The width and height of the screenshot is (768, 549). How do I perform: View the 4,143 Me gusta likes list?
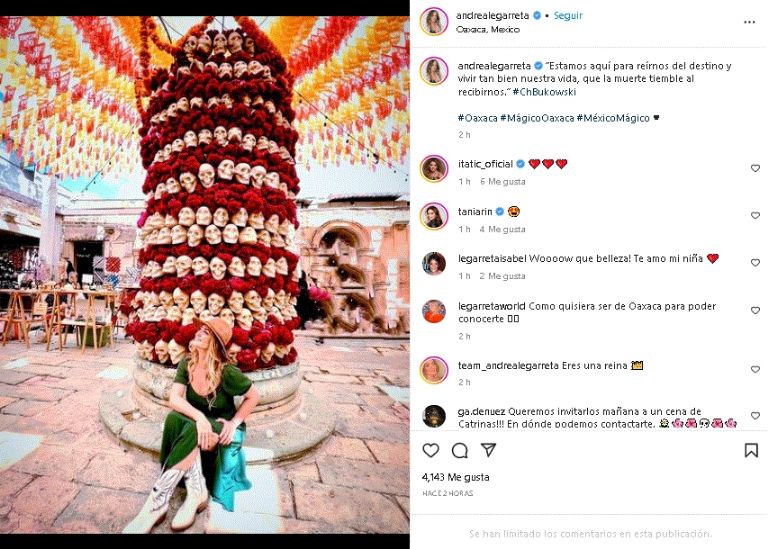pyautogui.click(x=454, y=477)
